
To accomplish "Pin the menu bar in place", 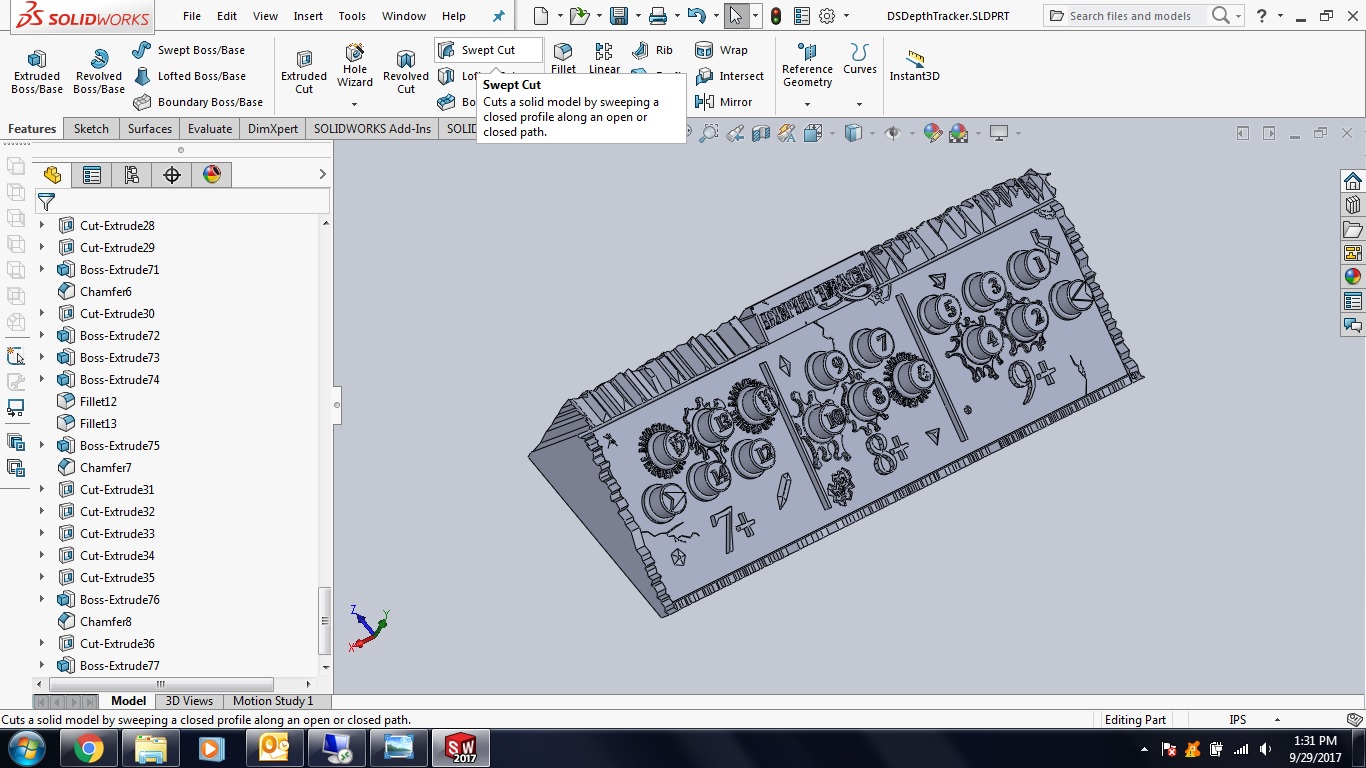I will (499, 16).
